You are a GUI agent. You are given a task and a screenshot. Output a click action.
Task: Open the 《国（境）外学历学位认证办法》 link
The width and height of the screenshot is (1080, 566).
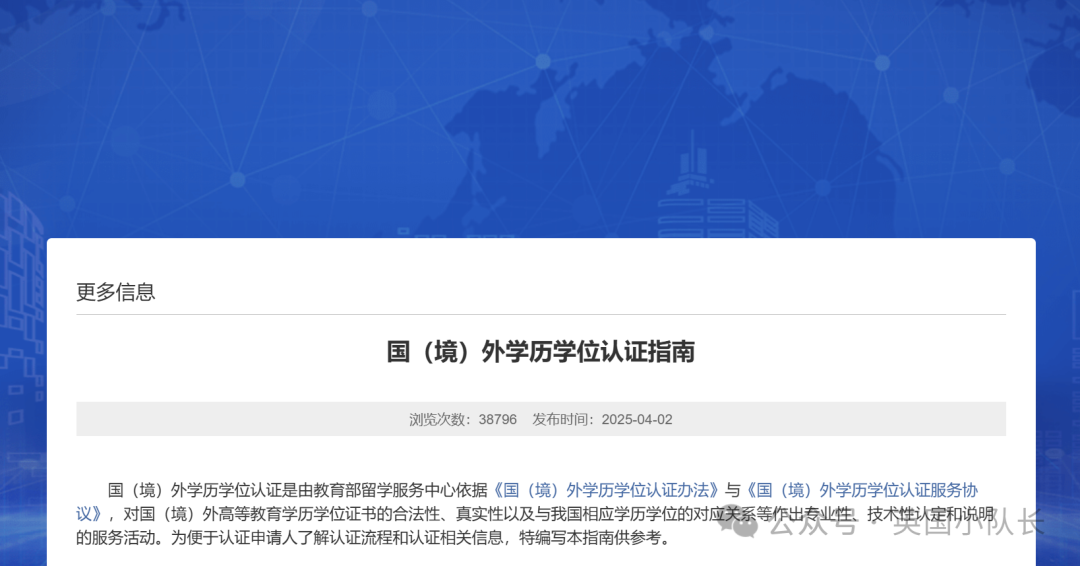tap(606, 490)
